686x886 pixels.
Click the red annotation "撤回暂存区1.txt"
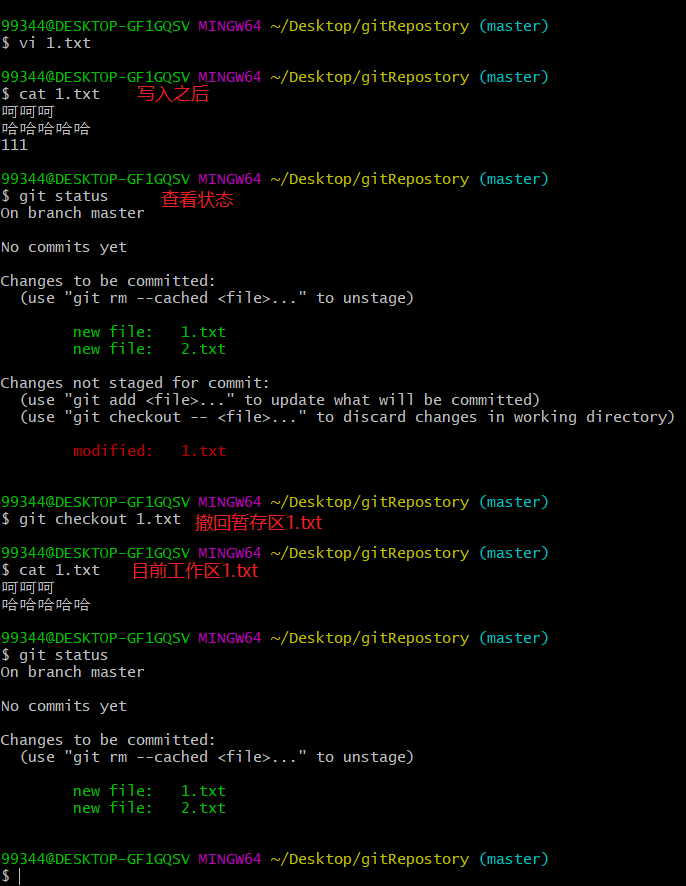(258, 522)
